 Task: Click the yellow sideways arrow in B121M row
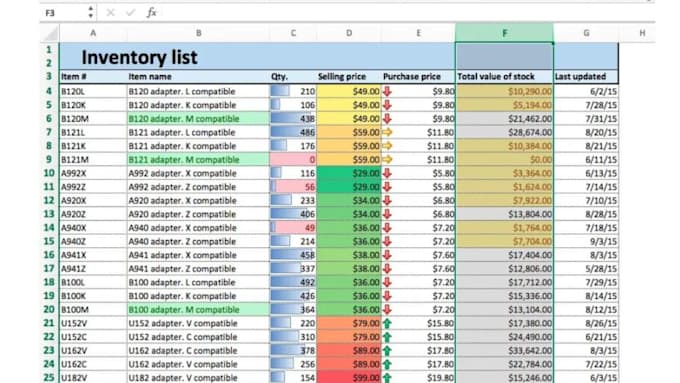coord(387,159)
